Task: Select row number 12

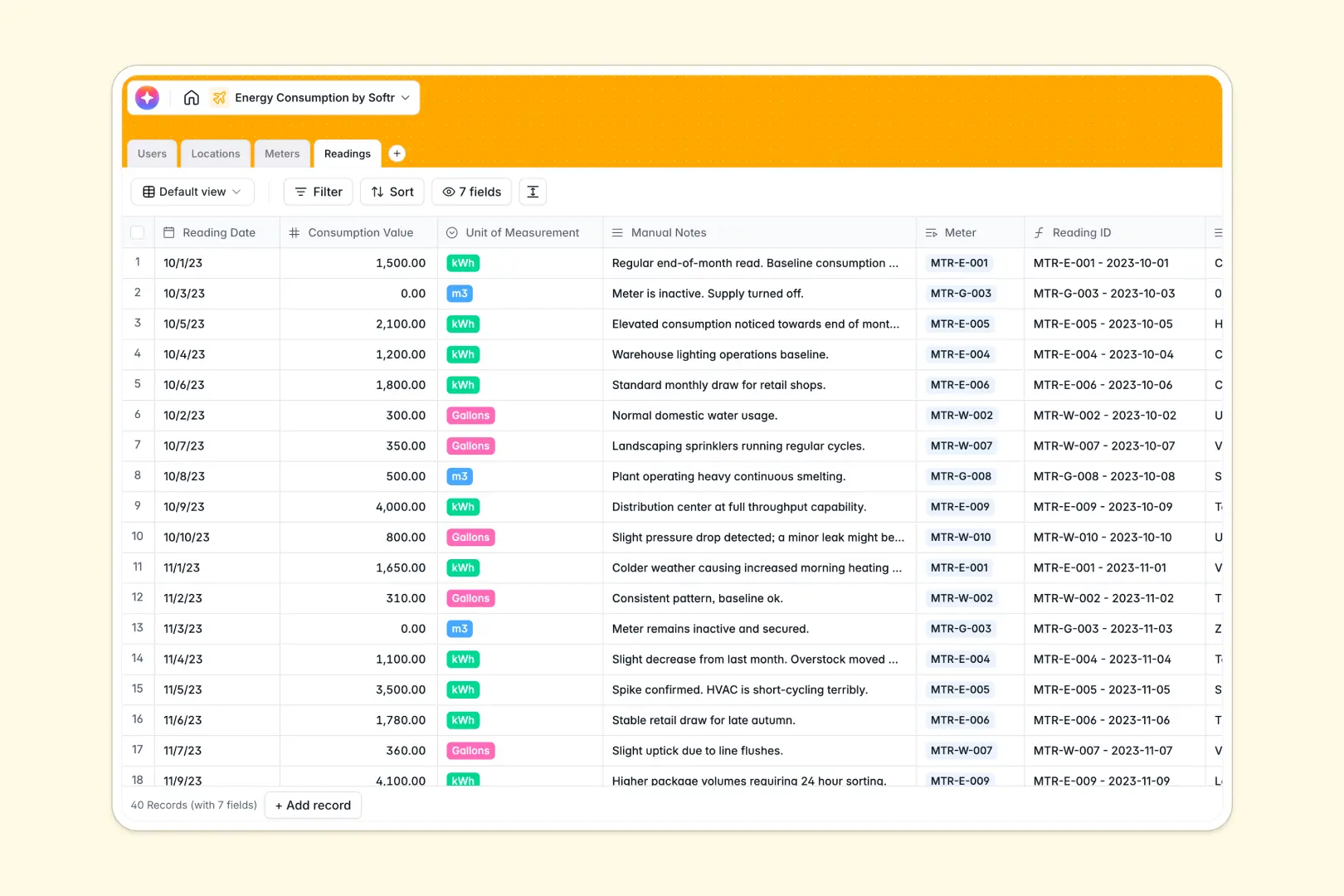Action: click(138, 597)
